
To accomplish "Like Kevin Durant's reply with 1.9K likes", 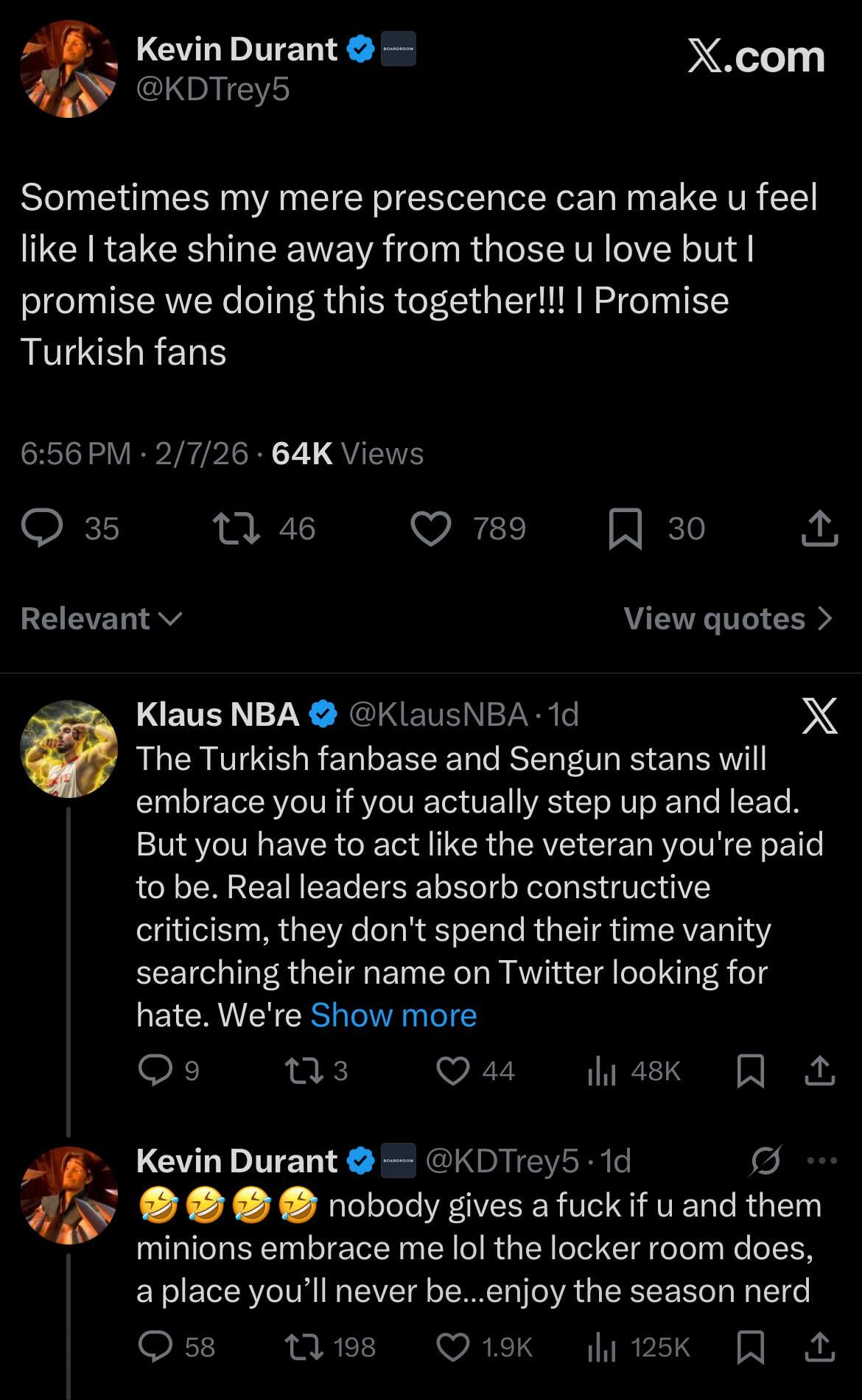I will pos(453,1347).
